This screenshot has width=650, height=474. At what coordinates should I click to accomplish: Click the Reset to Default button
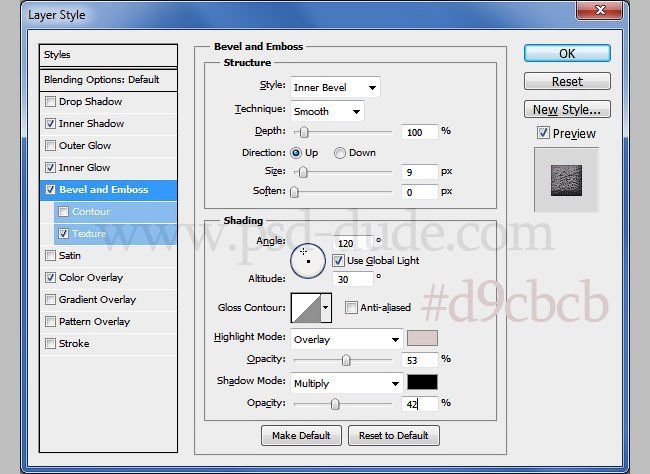click(x=394, y=435)
